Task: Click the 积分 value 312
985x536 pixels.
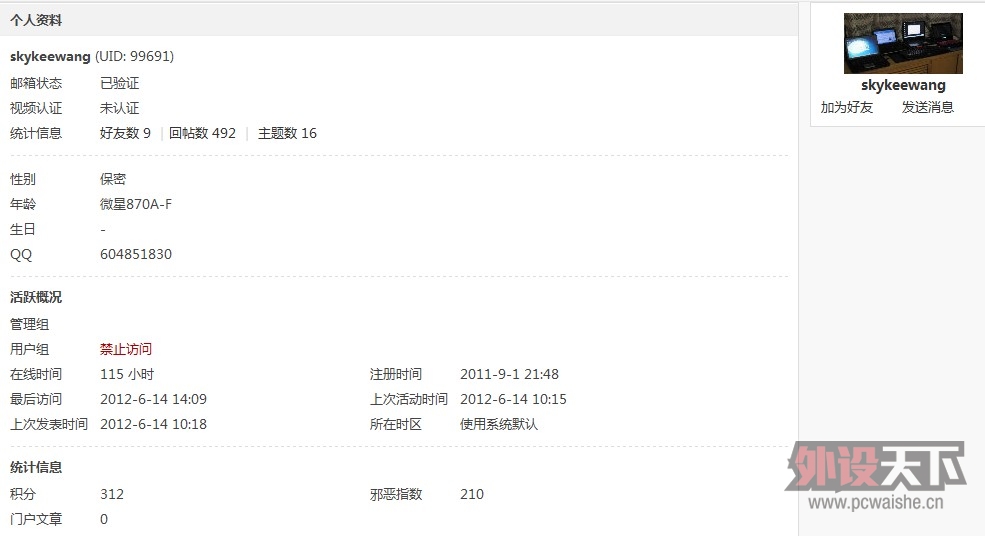Action: click(112, 495)
